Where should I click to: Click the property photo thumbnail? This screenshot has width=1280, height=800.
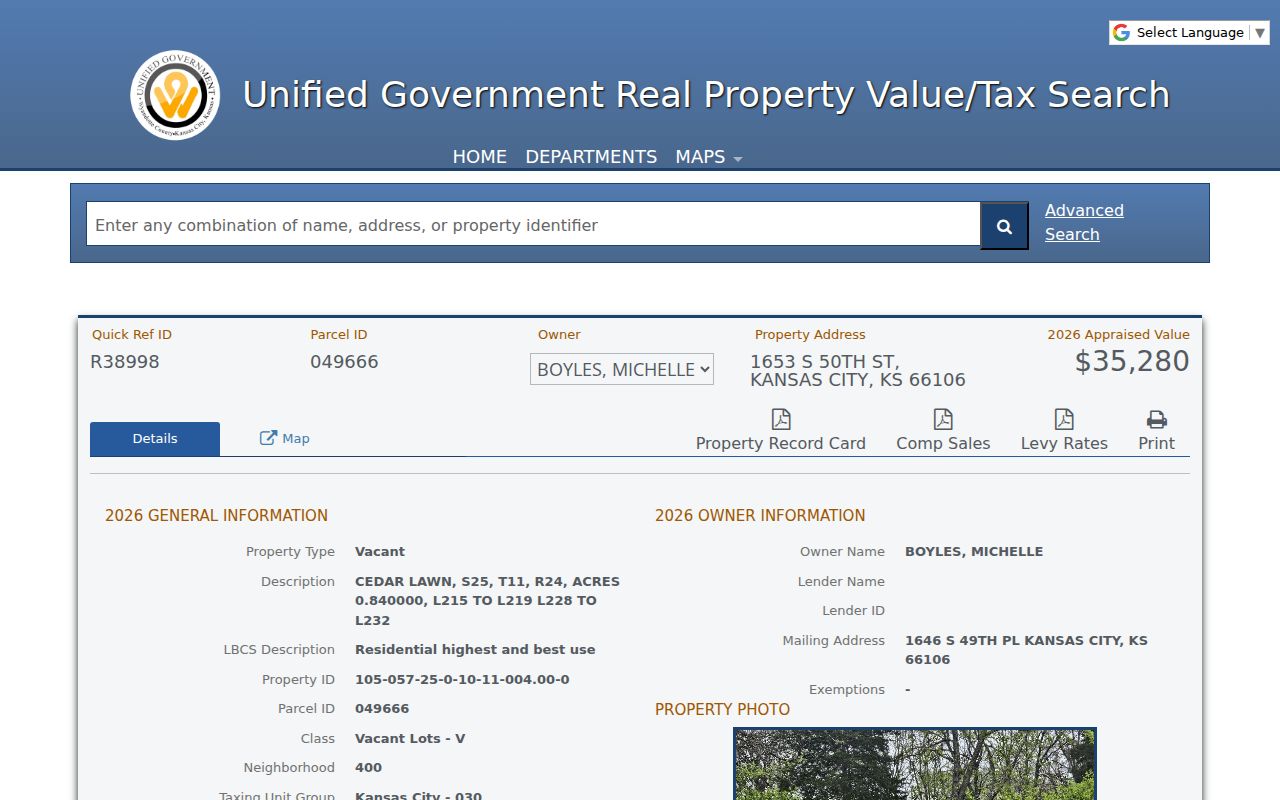(x=915, y=764)
